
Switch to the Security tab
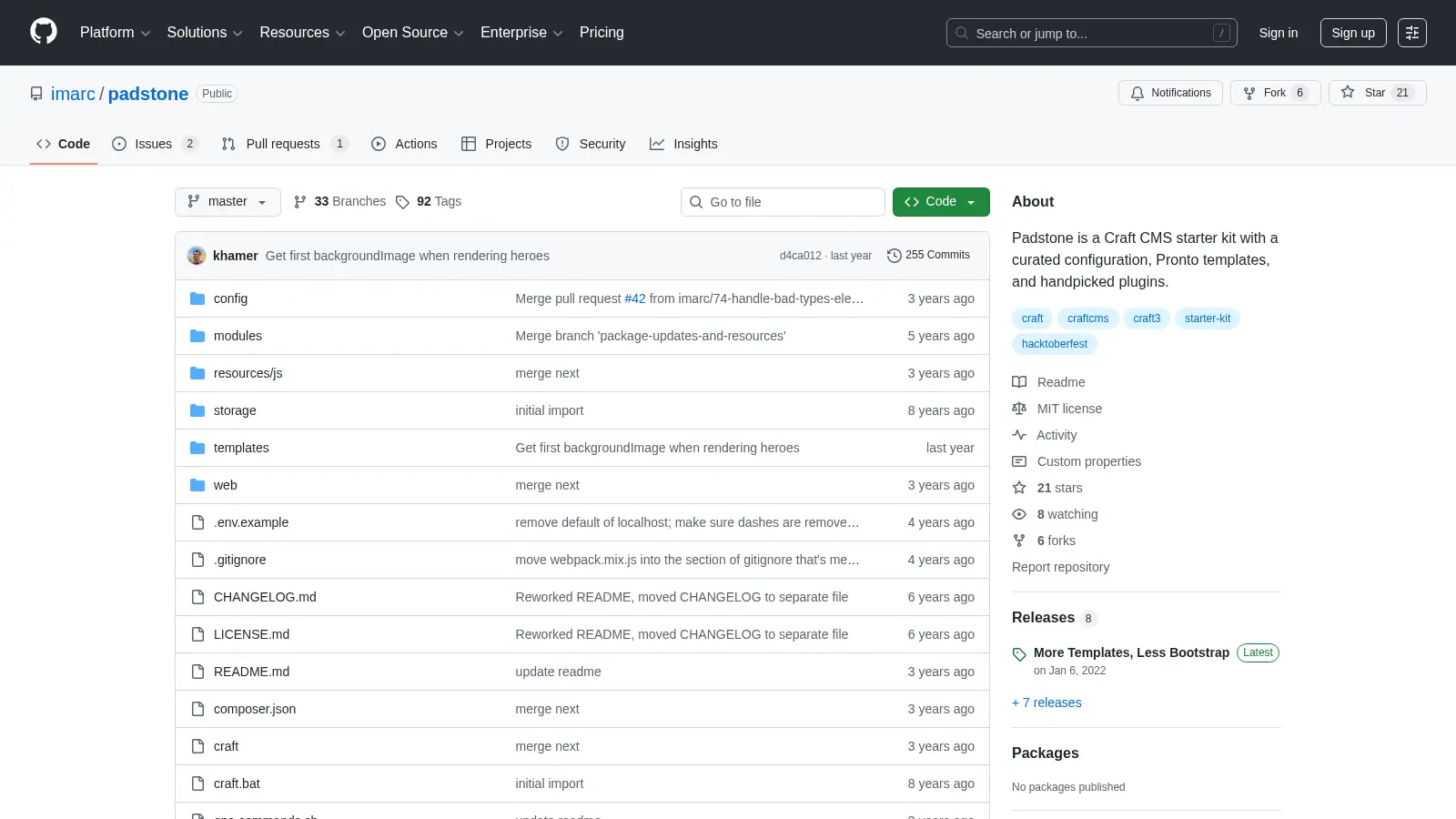(x=591, y=144)
